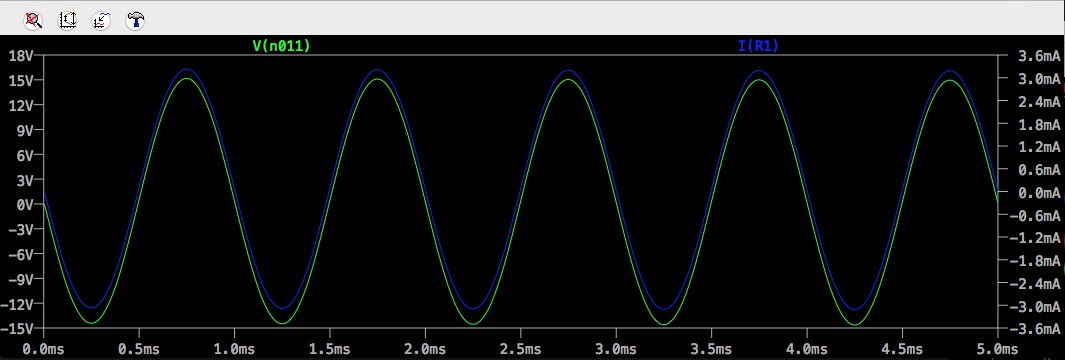Select the green V(n011) trace label
This screenshot has width=1065, height=360.
pos(281,46)
